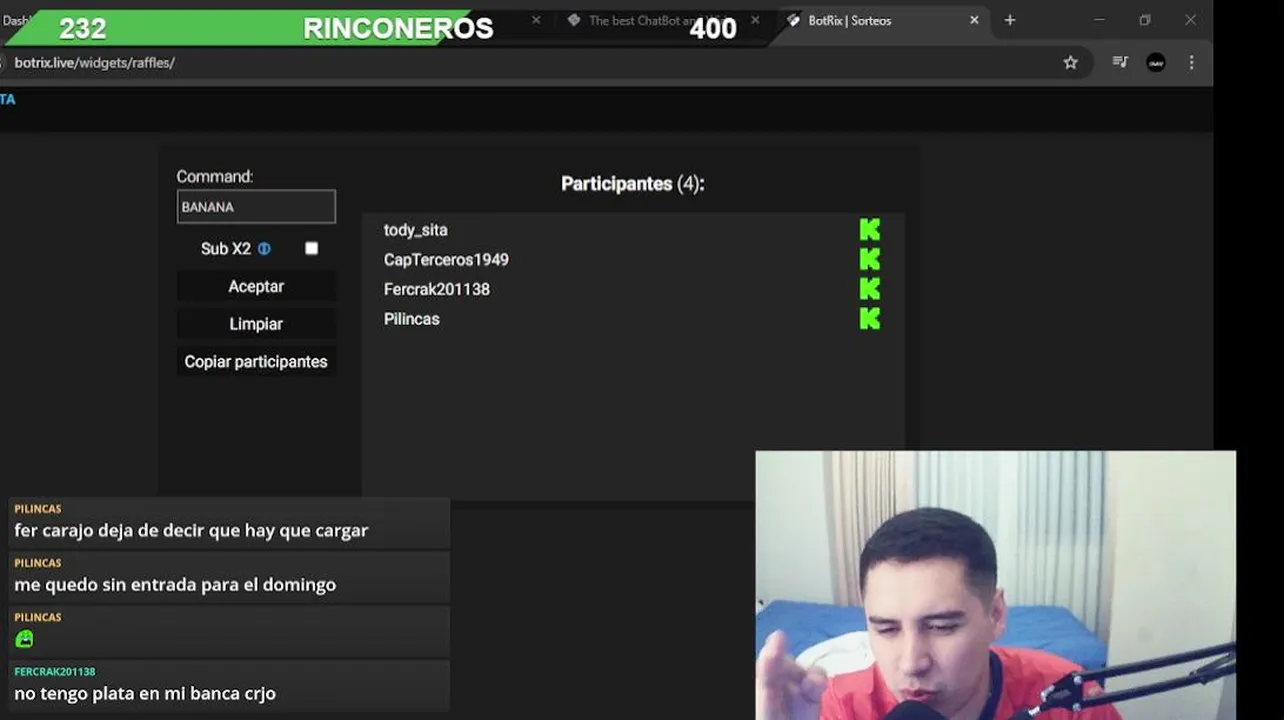This screenshot has width=1284, height=720.
Task: Select participant tody_sita
Action: (x=415, y=230)
